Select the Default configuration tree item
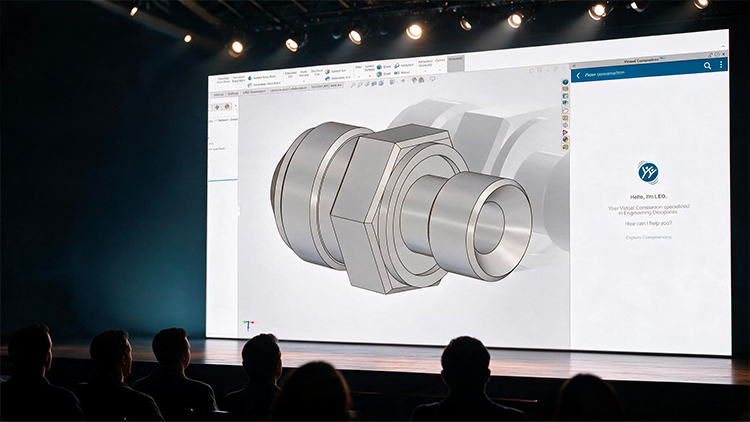Viewport: 750px width, 422px height. point(223,120)
